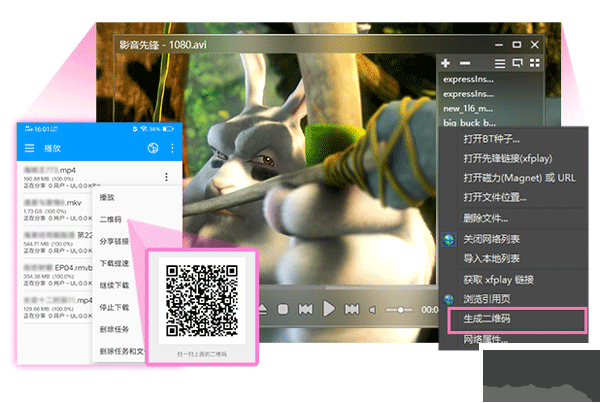The image size is (600, 403).
Task: Choose 打开BT种子... from context menu
Action: click(x=491, y=139)
